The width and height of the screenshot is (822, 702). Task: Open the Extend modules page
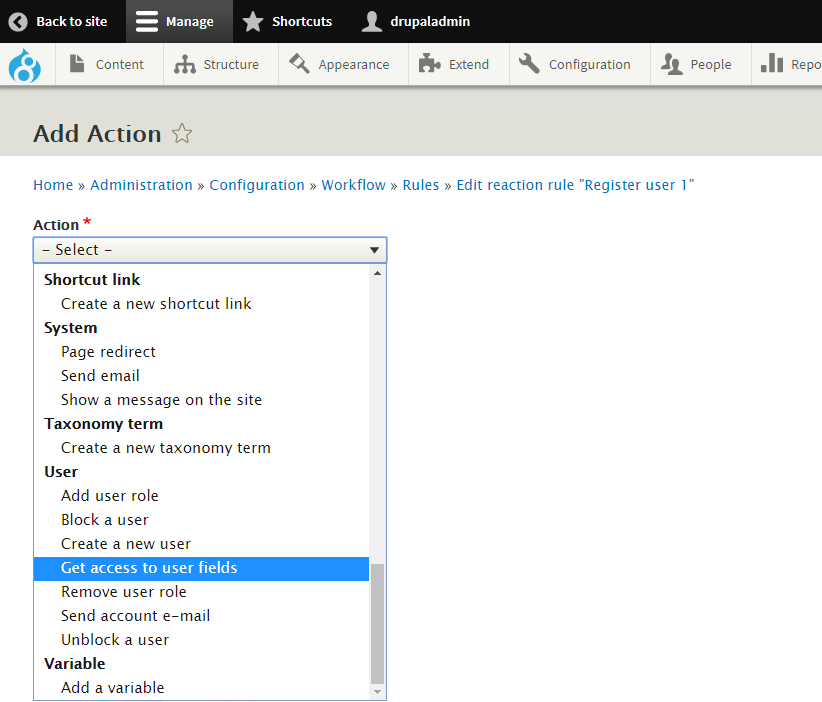(455, 65)
